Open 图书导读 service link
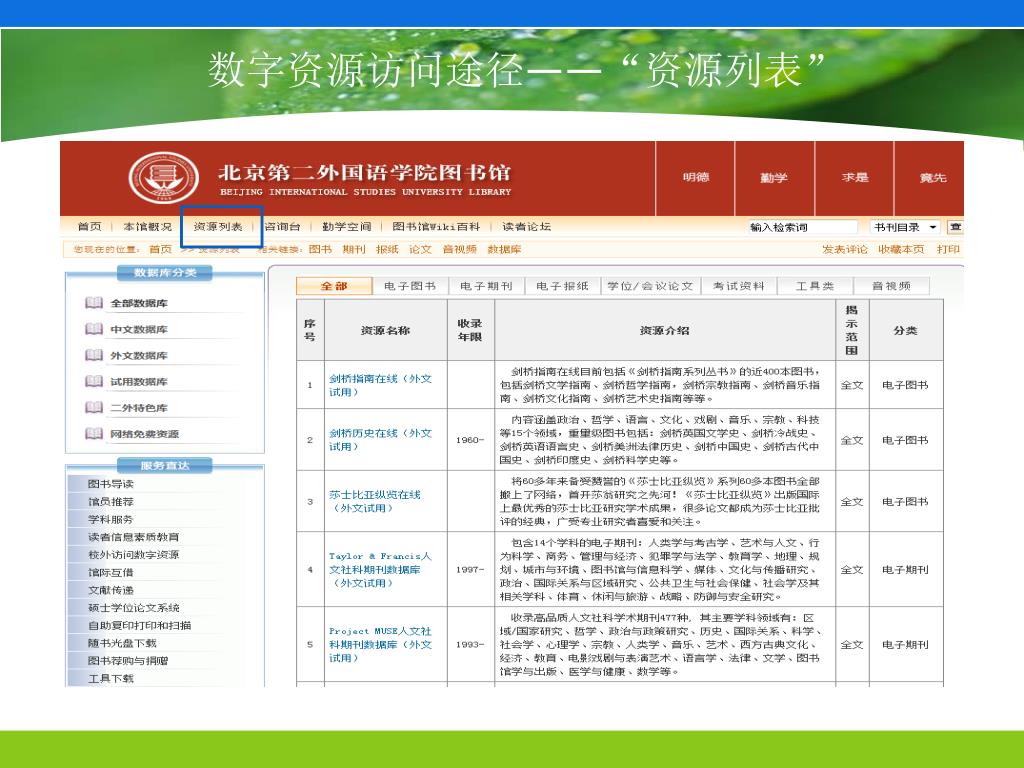1024x768 pixels. (x=110, y=484)
